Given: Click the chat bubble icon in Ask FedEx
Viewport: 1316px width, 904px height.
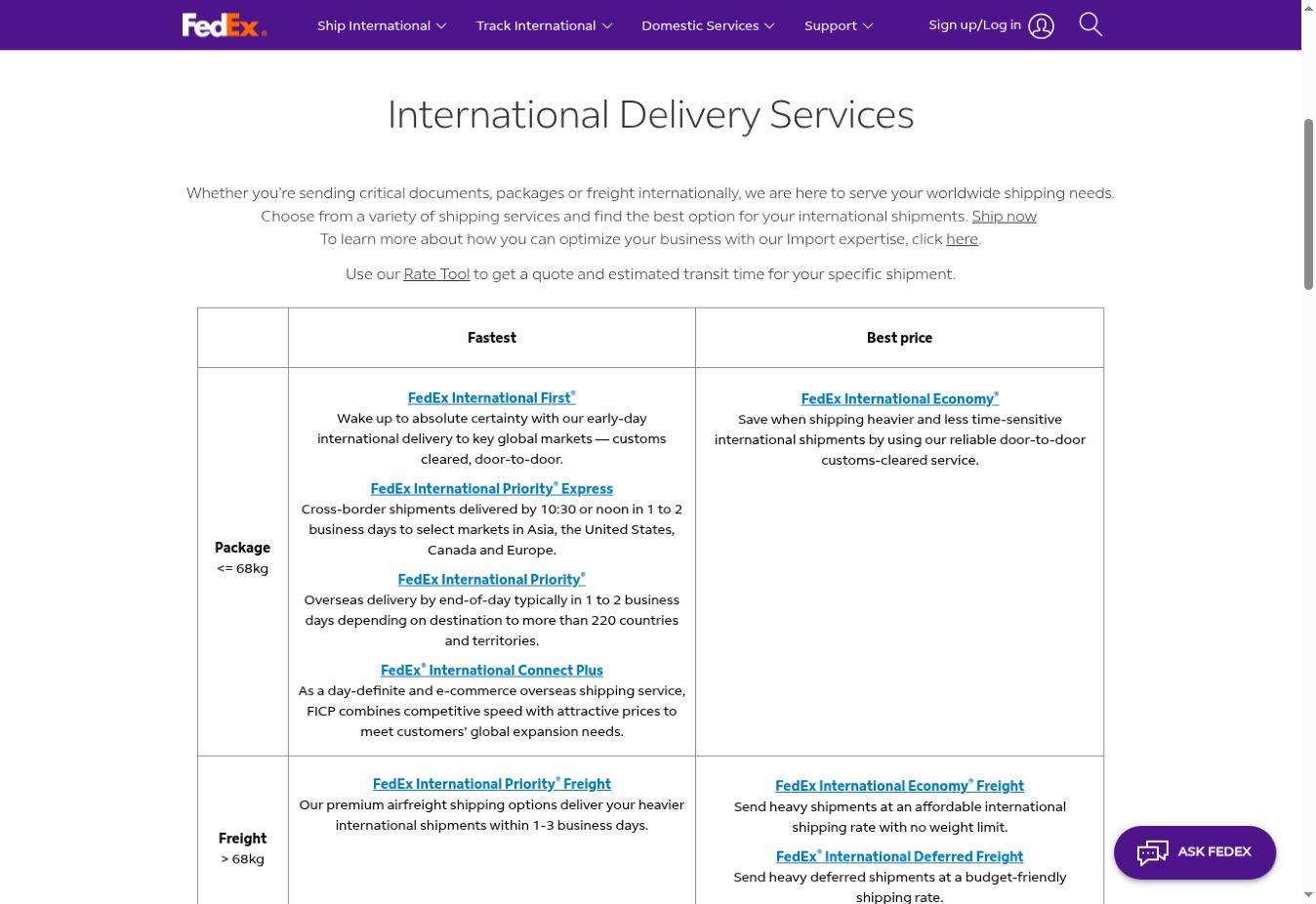Looking at the screenshot, I should tap(1152, 852).
